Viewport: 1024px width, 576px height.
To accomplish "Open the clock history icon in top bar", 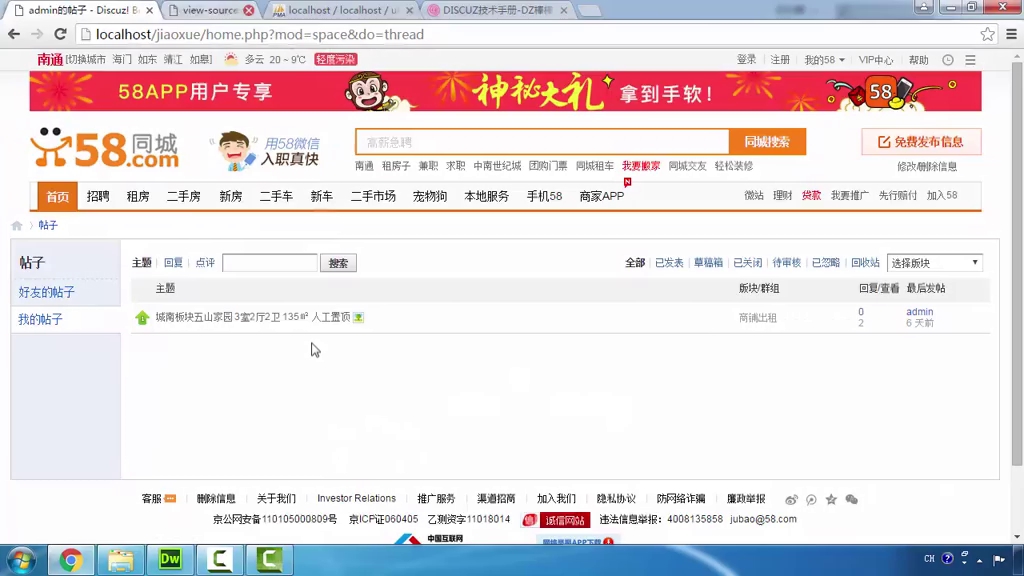I will pos(948,59).
